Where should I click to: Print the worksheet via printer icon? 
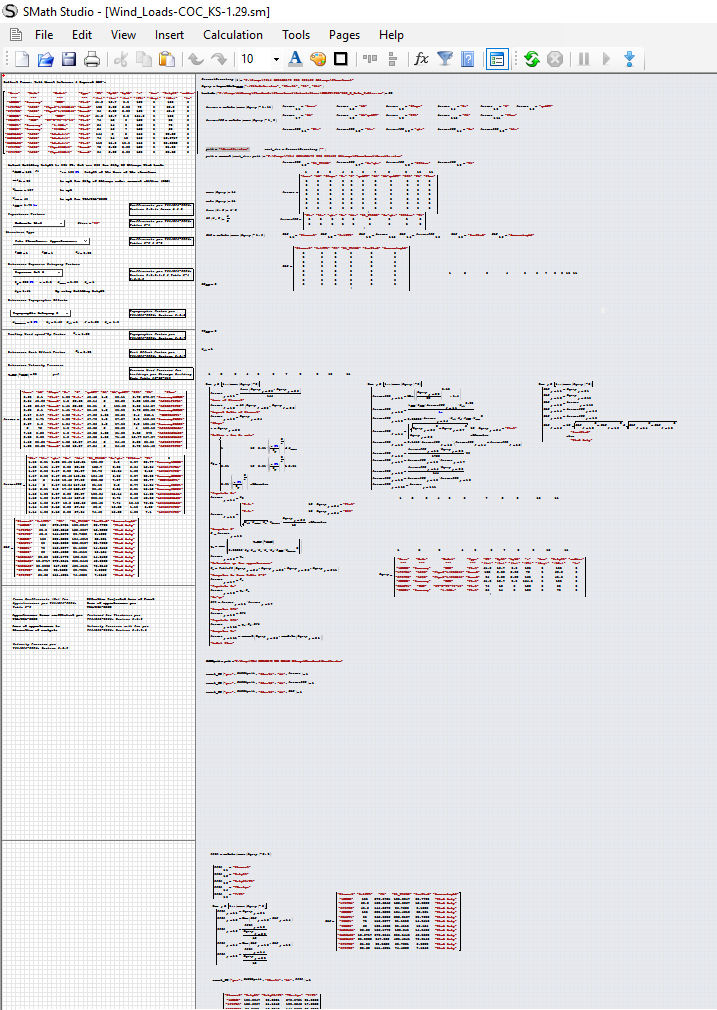pos(92,59)
